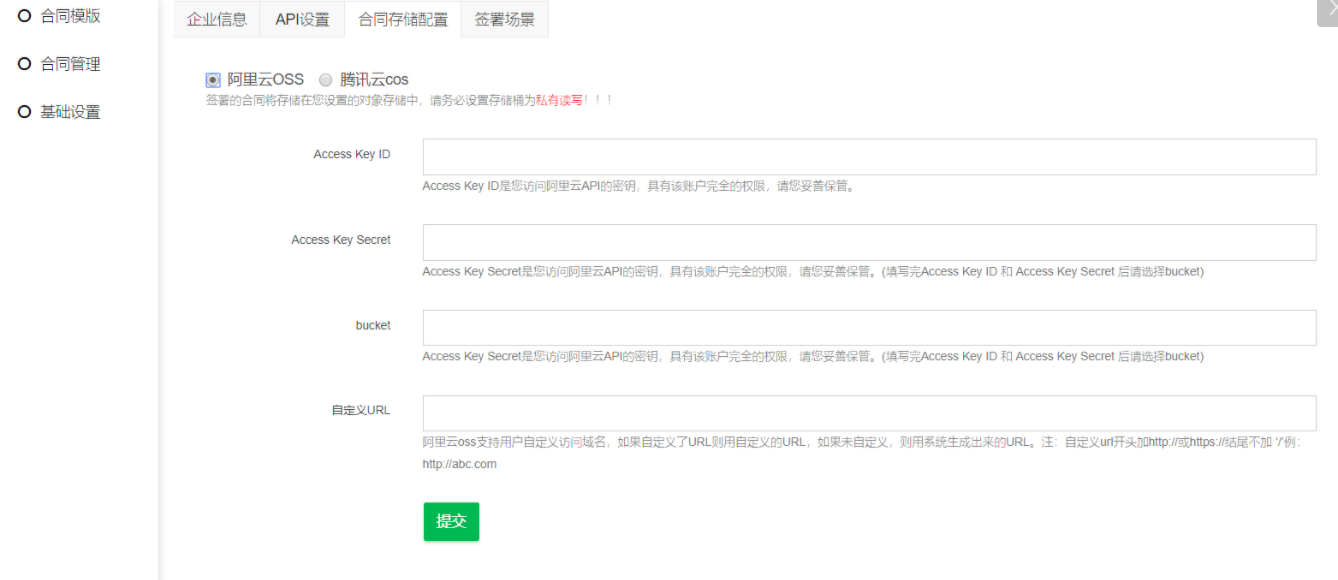This screenshot has width=1338, height=580.
Task: Click the 自定义URL field label
Action: coord(361,410)
